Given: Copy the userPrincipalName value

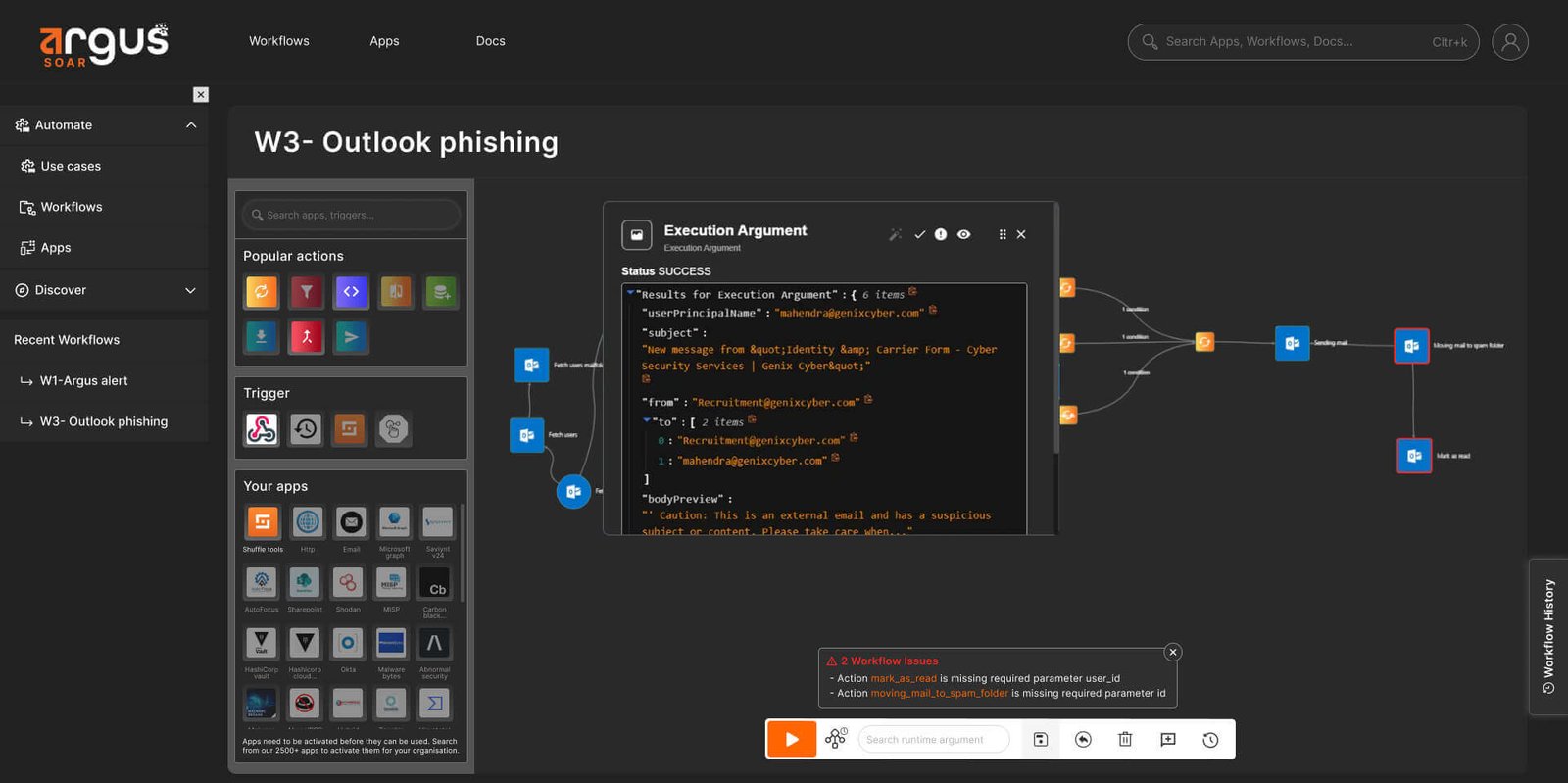Looking at the screenshot, I should [933, 310].
